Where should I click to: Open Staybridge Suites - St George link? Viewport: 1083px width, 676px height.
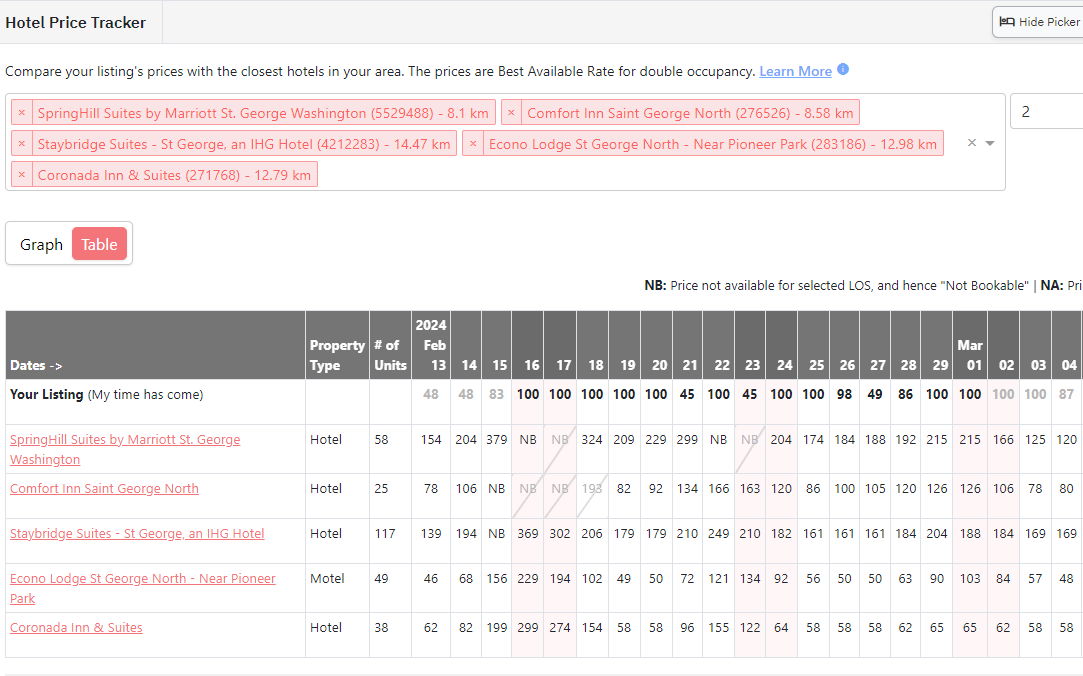(137, 534)
